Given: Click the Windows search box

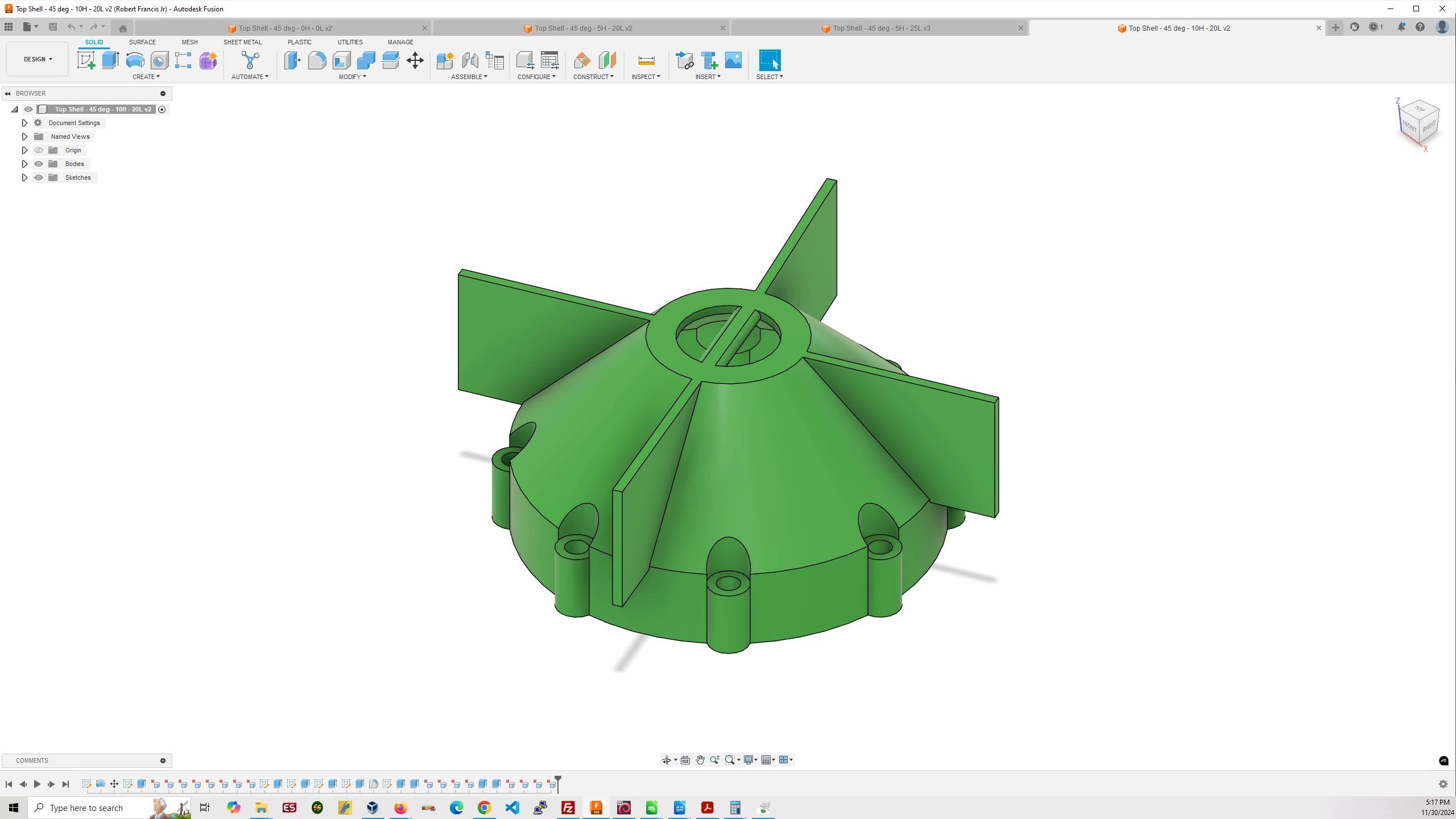Looking at the screenshot, I should click(109, 808).
